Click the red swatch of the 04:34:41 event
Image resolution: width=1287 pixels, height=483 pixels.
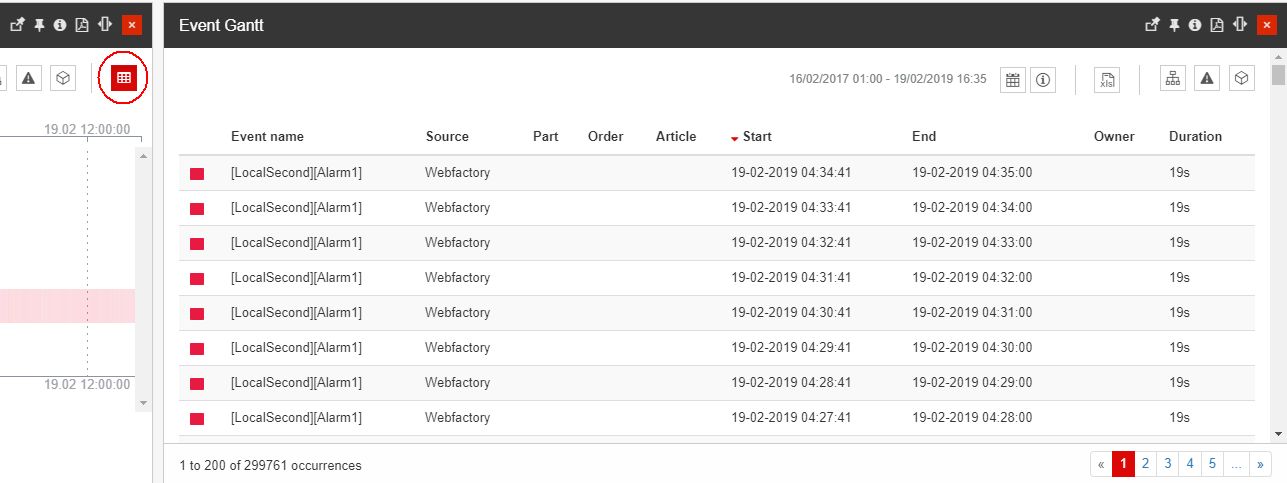[x=197, y=174]
